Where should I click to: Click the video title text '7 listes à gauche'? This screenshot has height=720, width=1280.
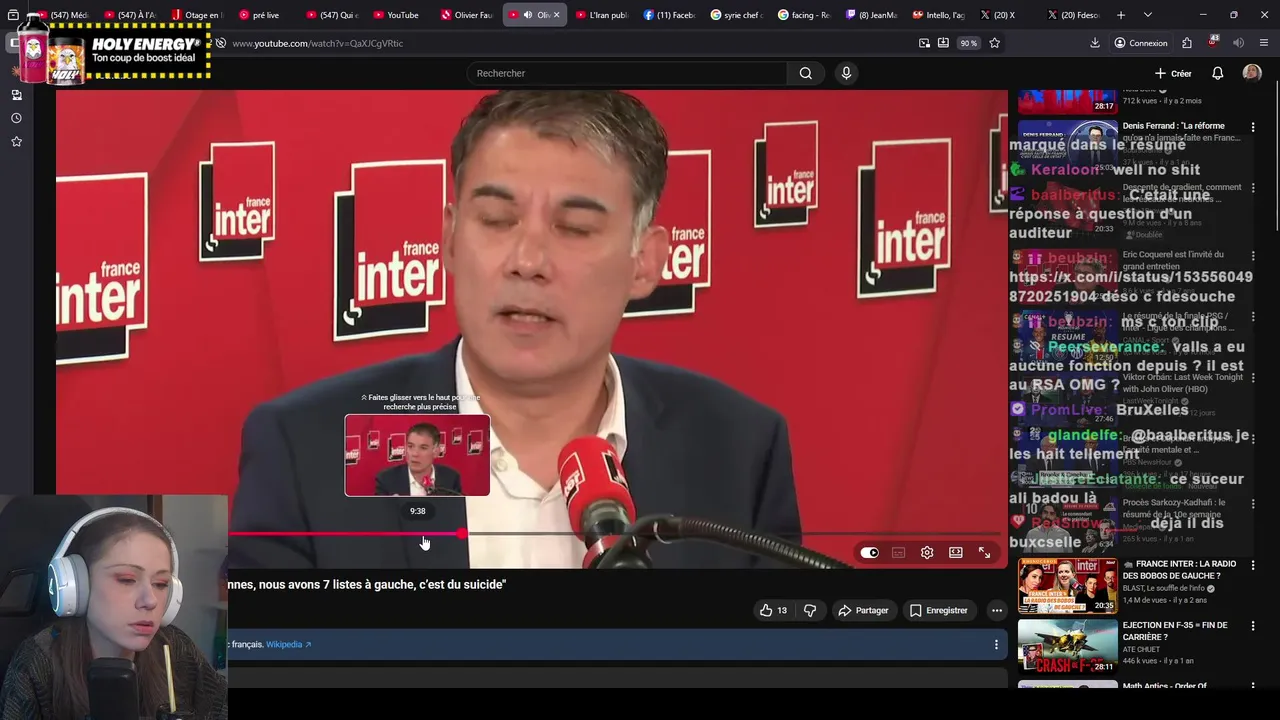tap(368, 584)
